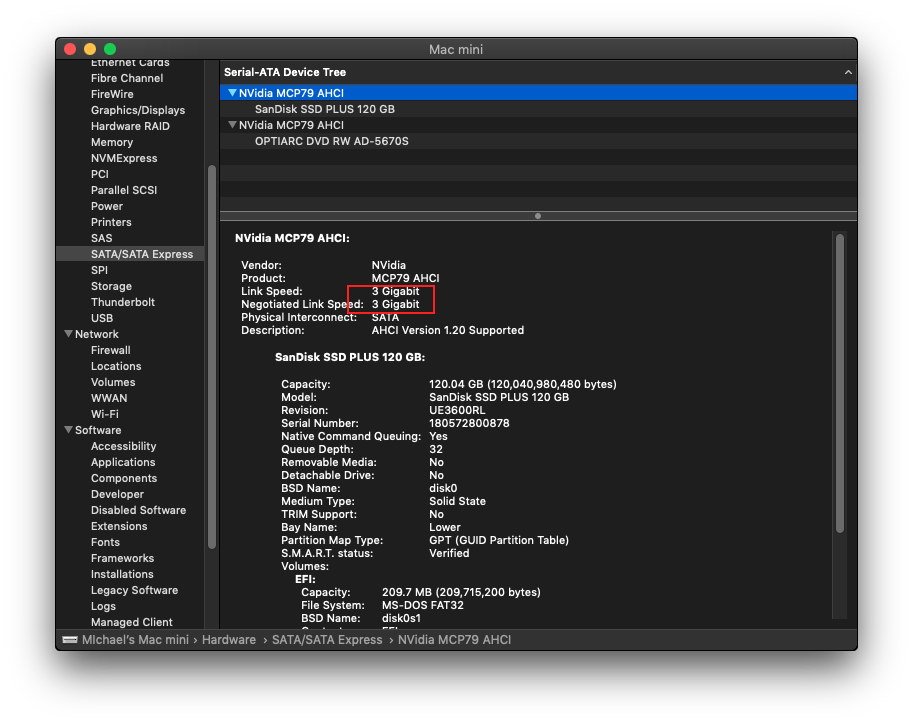Image resolution: width=913 pixels, height=724 pixels.
Task: Open Locations under Network
Action: [x=116, y=366]
